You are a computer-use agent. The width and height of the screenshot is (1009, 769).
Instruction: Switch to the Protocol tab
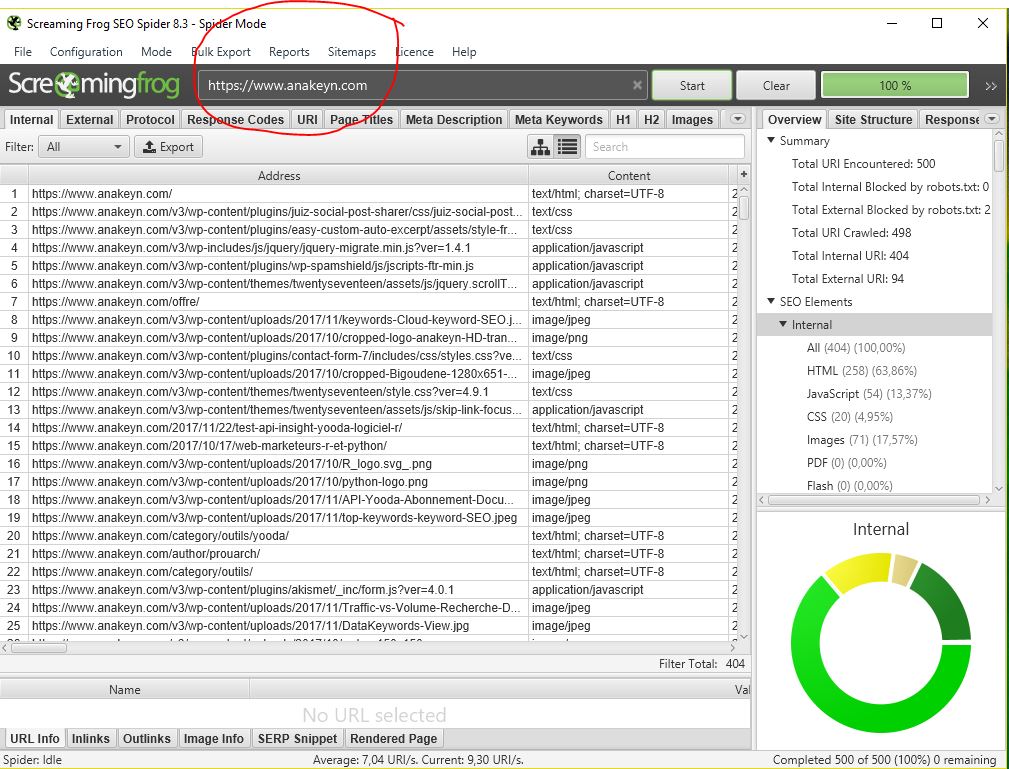coord(150,120)
